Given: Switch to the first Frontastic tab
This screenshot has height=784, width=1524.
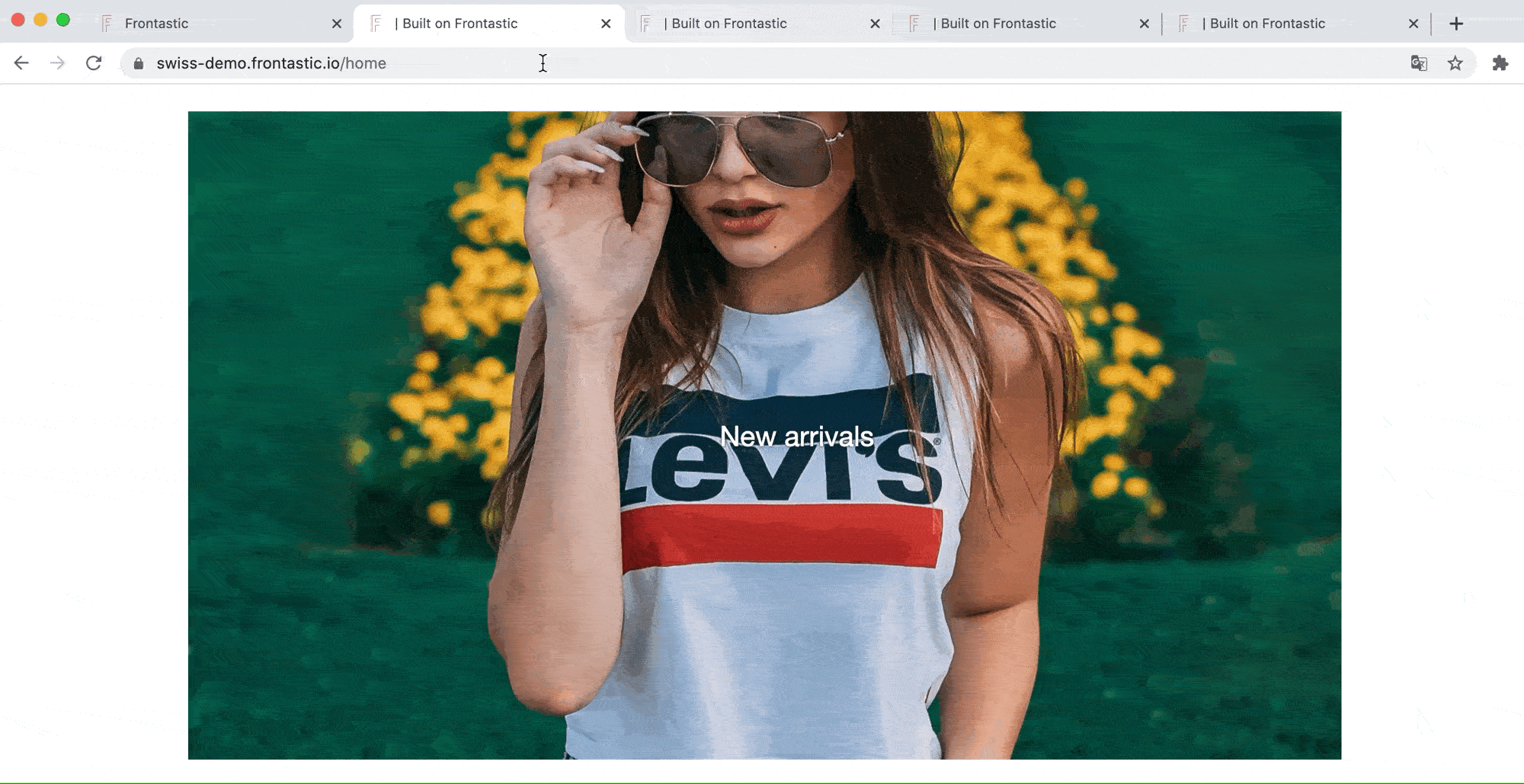Looking at the screenshot, I should (221, 24).
